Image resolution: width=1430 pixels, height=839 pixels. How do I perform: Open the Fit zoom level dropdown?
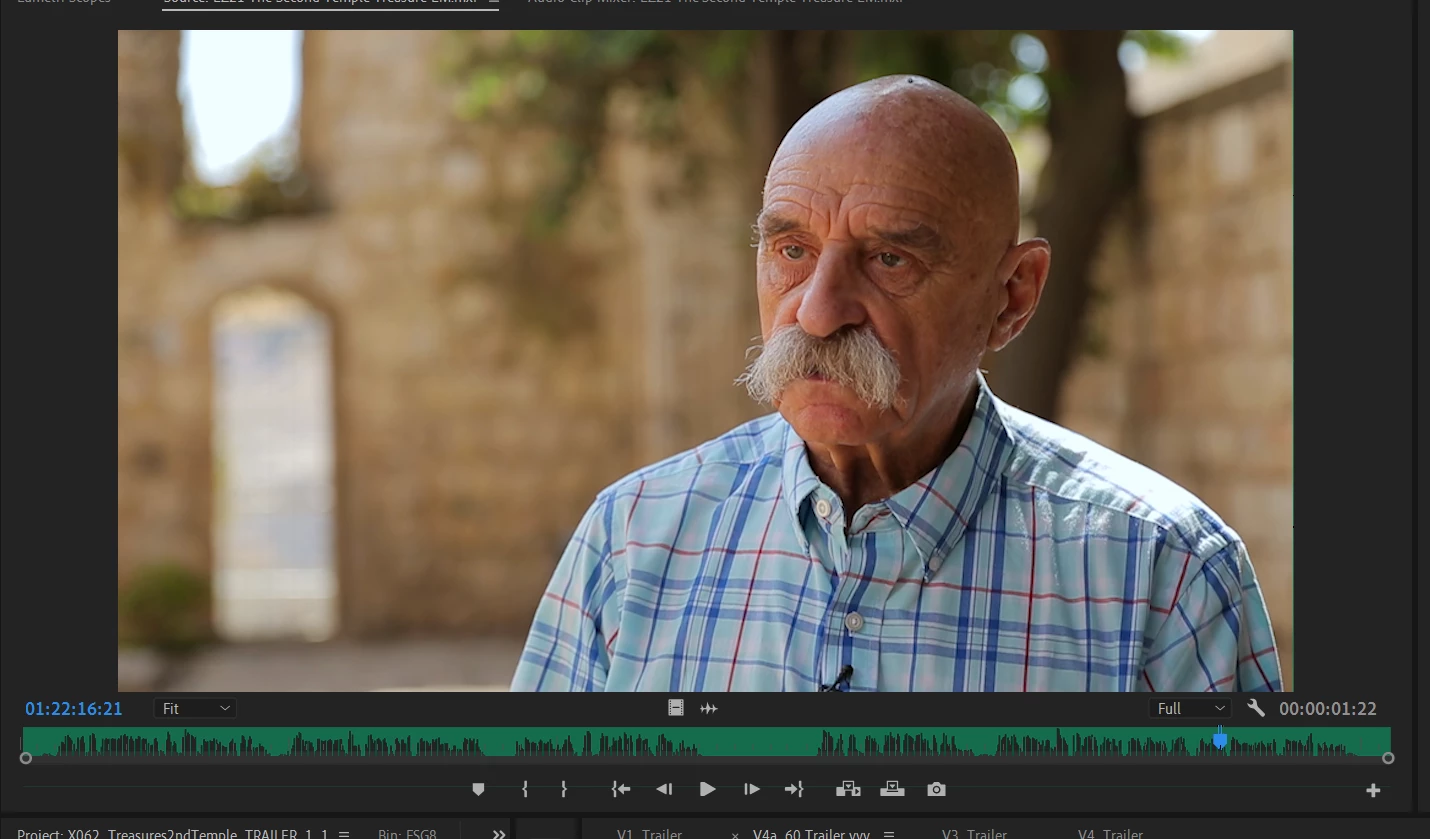click(x=196, y=708)
